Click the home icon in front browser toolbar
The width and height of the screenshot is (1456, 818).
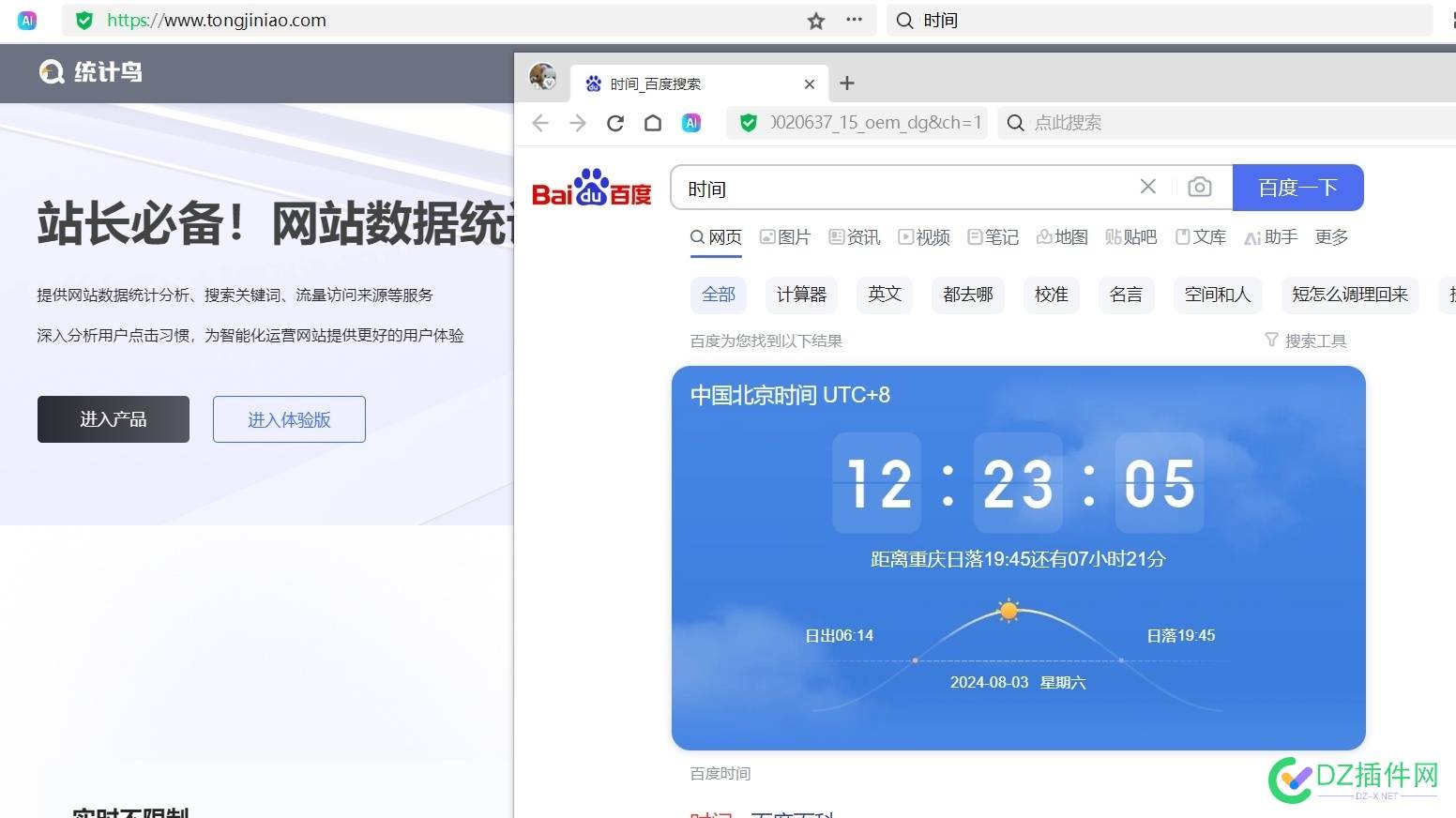653,123
